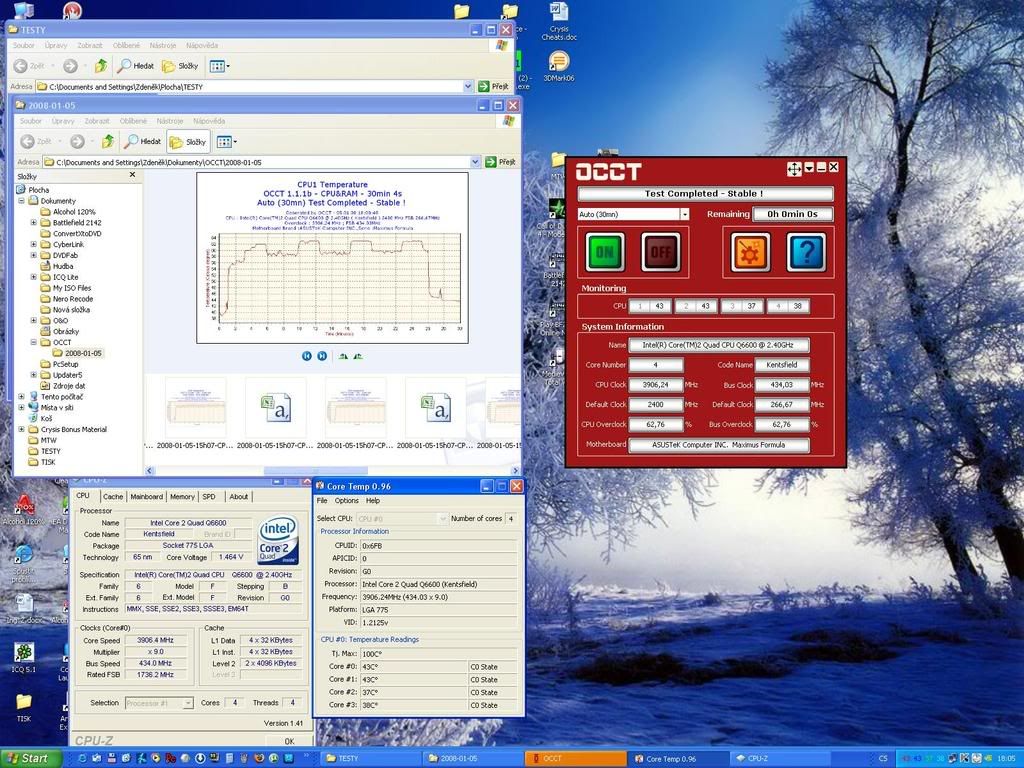Screen dimensions: 1024x768
Task: Start the test with OCCT's green ON button
Action: 605,252
